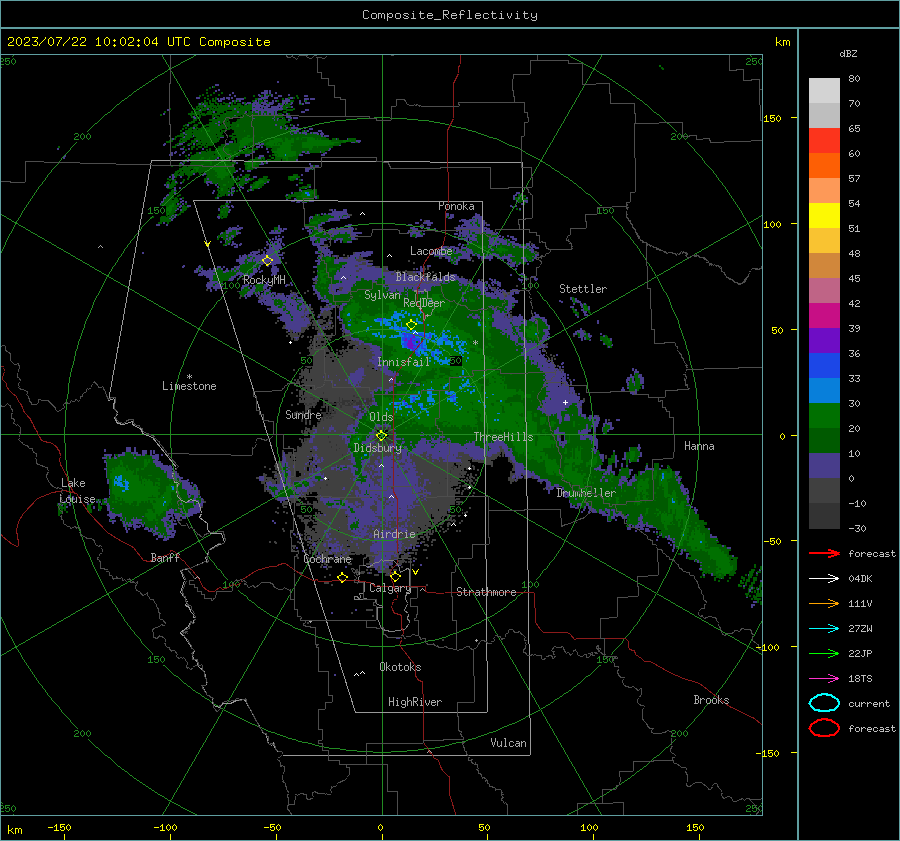Viewport: 900px width, 841px height.
Task: Click the Limestone label
Action: pyautogui.click(x=189, y=386)
